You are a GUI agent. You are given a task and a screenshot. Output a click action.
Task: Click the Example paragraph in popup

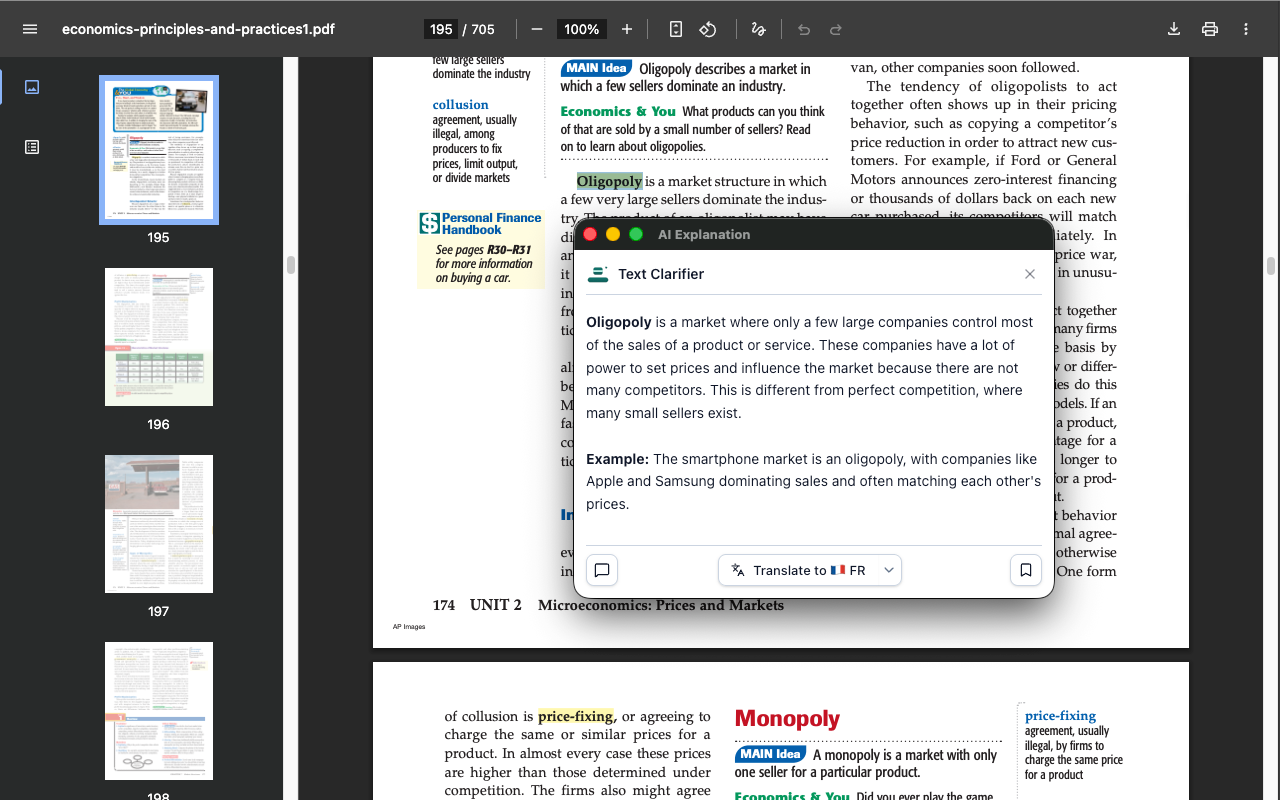(814, 482)
